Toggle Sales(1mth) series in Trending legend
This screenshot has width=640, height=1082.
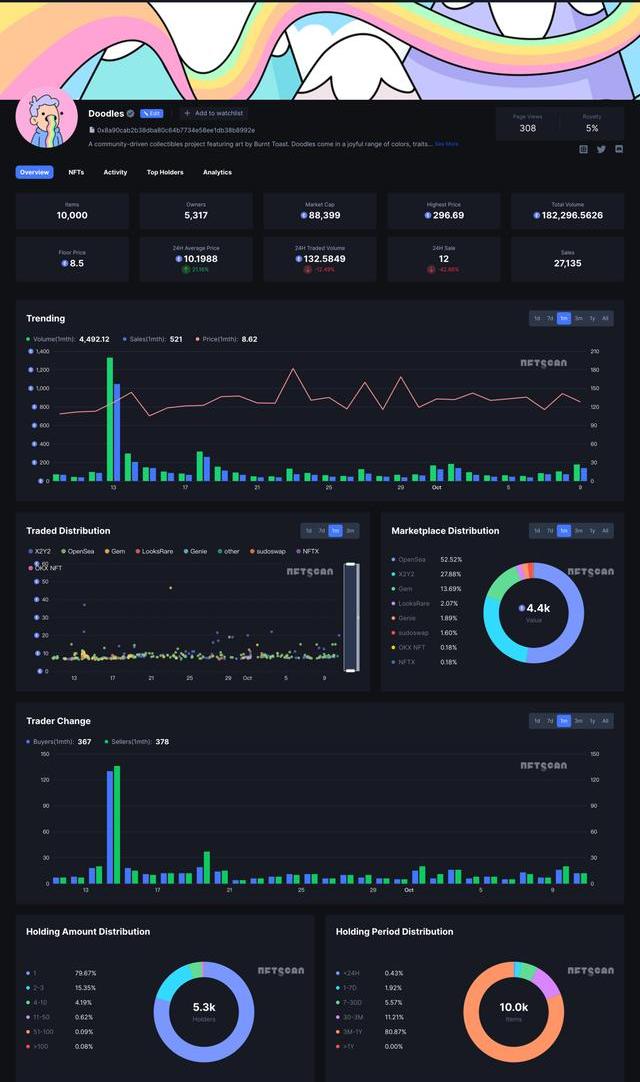pyautogui.click(x=153, y=340)
